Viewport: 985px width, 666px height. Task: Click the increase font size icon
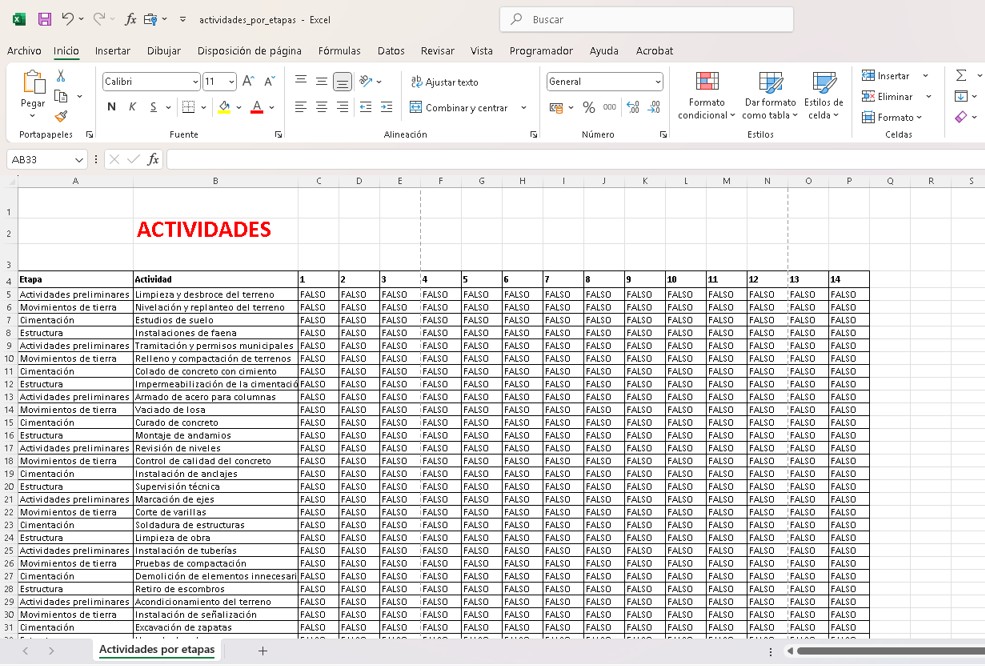[x=249, y=82]
